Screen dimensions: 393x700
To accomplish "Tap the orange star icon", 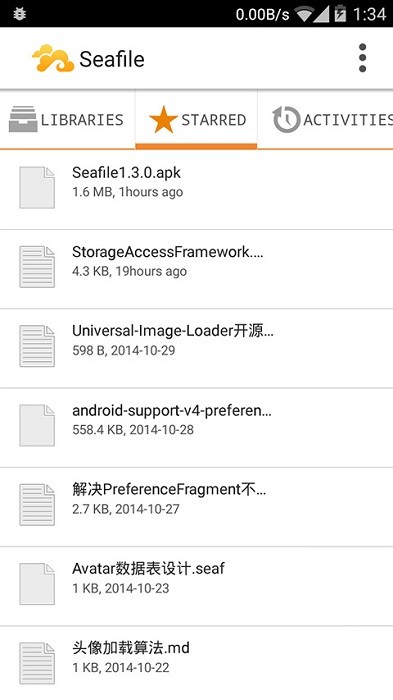I will coord(163,120).
